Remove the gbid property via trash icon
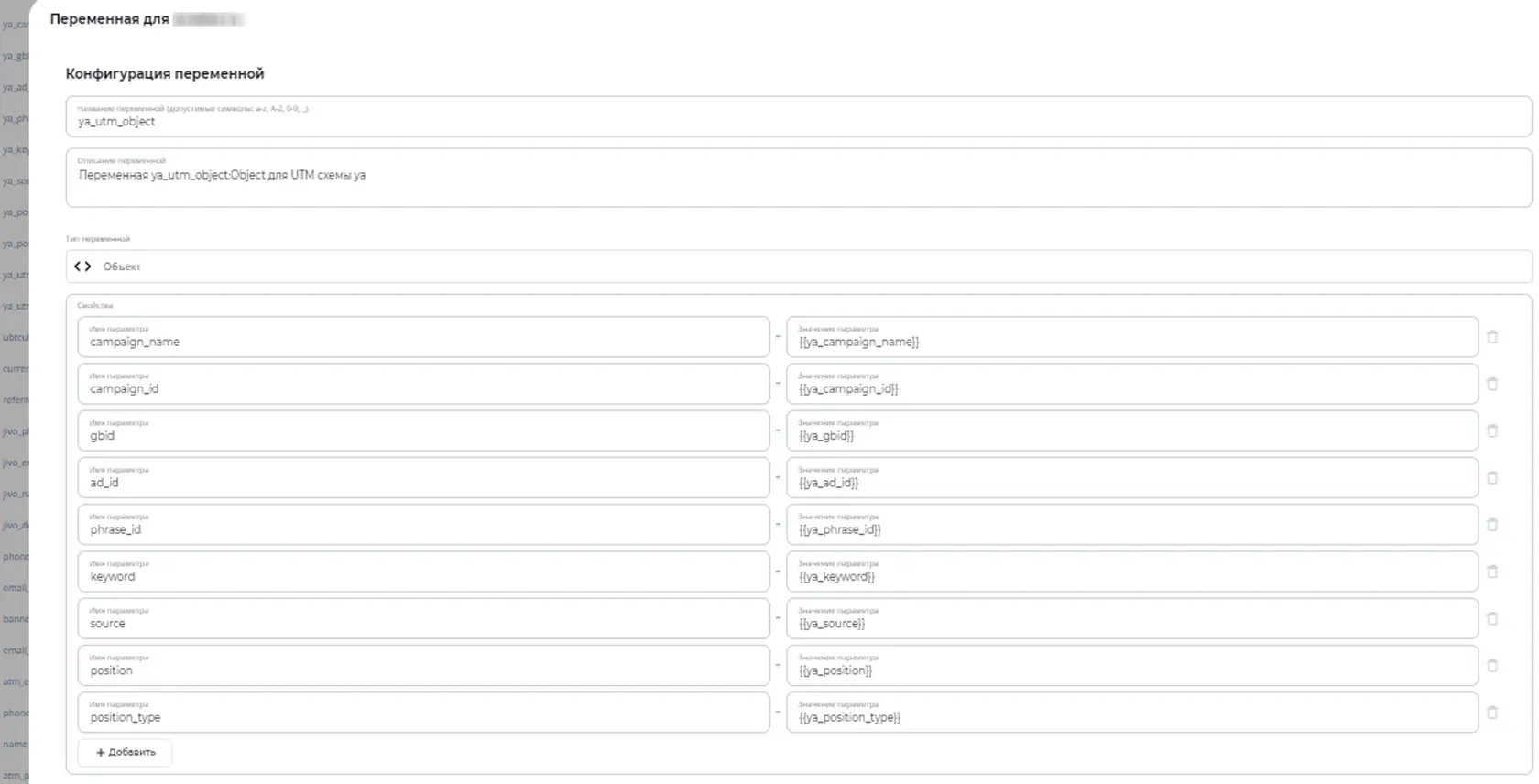 click(1491, 430)
